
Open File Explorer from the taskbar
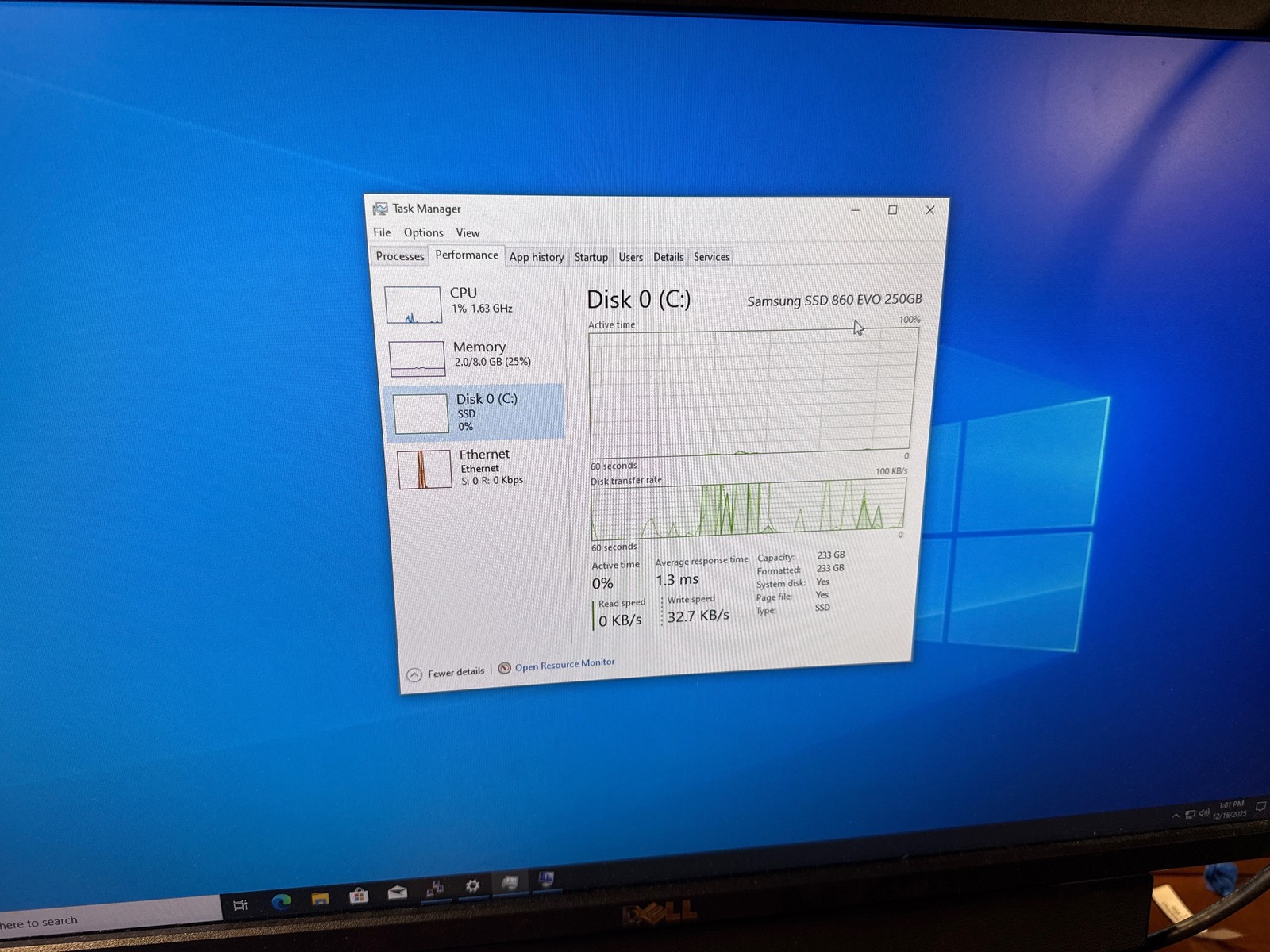point(320,899)
